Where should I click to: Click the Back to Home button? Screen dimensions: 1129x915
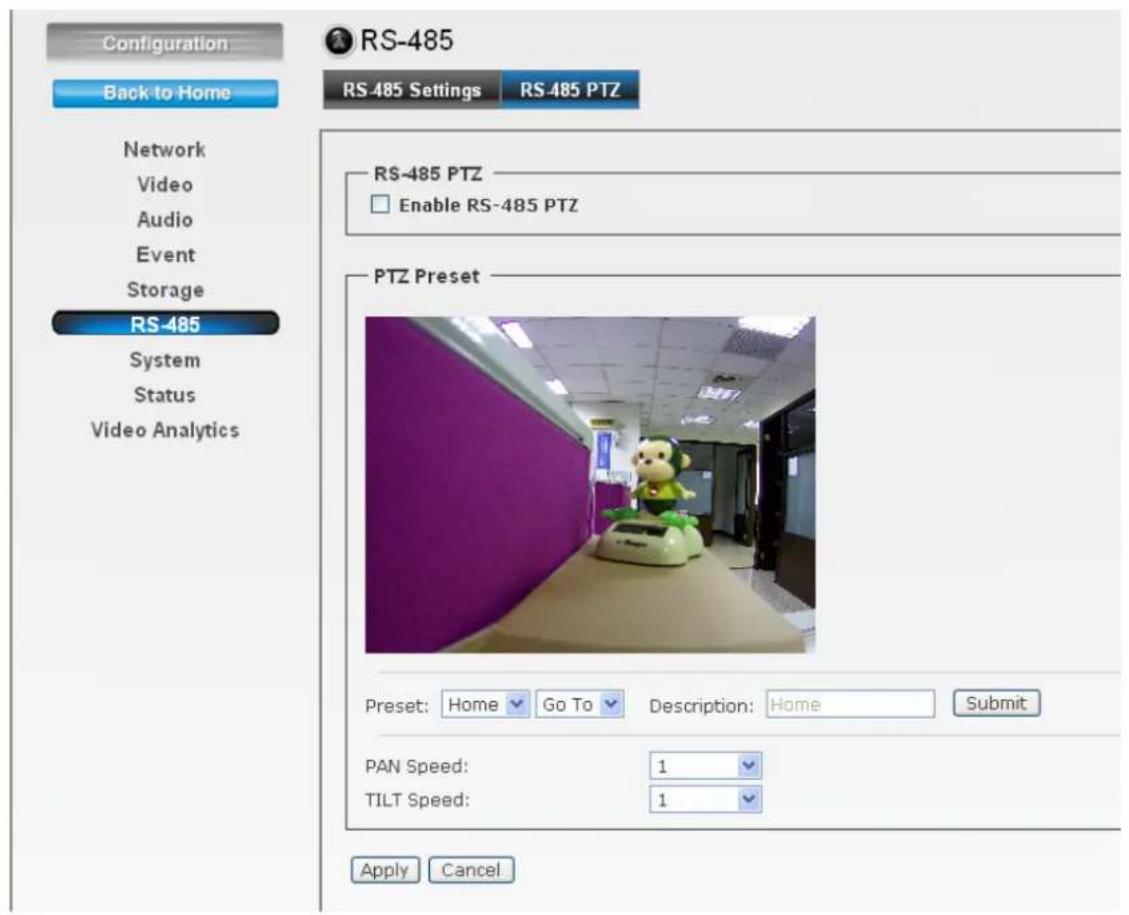(x=166, y=94)
